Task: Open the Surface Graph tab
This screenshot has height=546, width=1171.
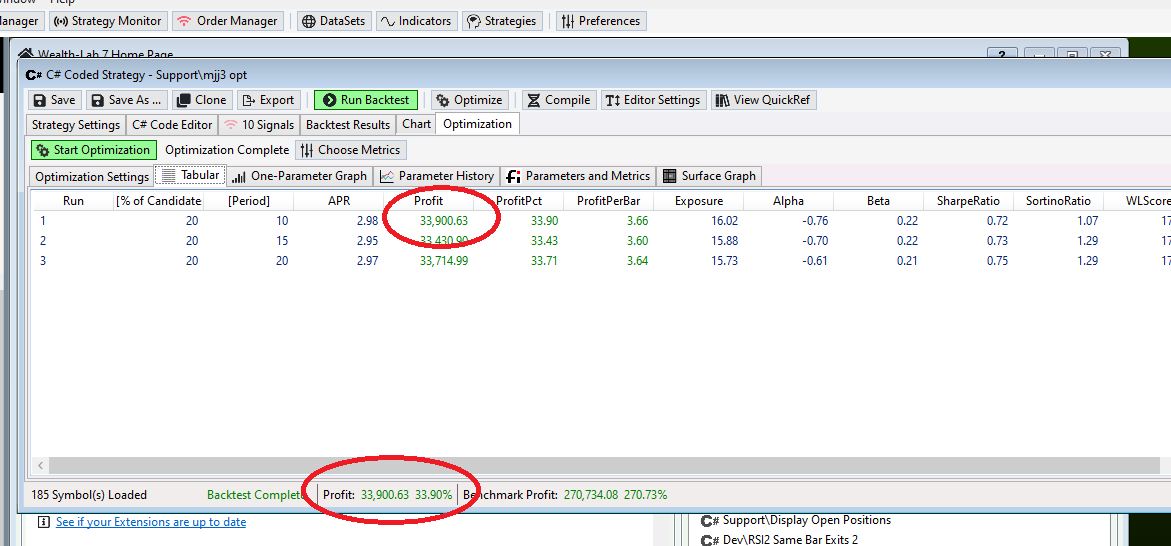Action: coord(709,176)
